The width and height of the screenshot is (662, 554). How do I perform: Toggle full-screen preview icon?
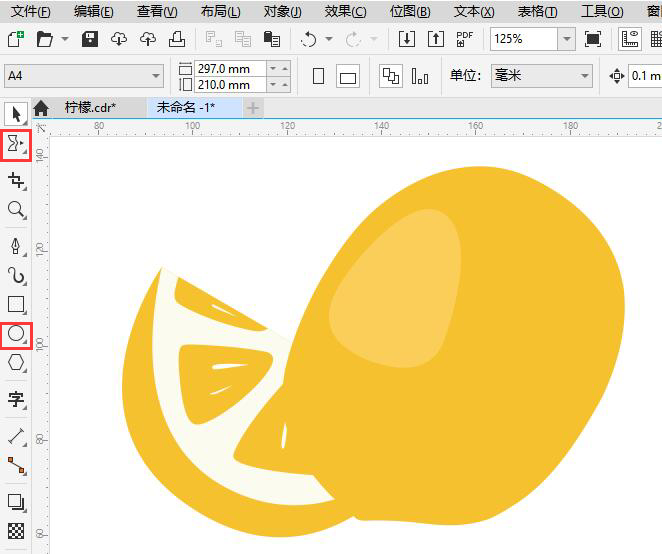(593, 39)
